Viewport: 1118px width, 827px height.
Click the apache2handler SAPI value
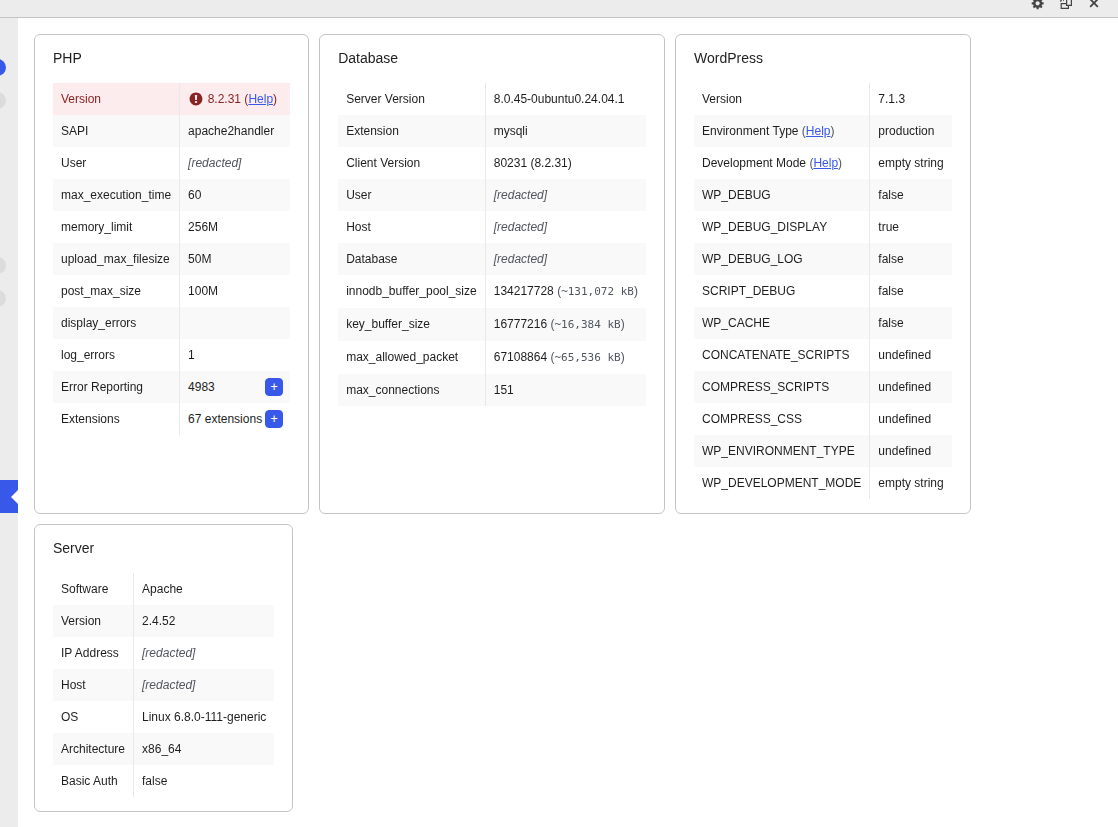pyautogui.click(x=231, y=131)
